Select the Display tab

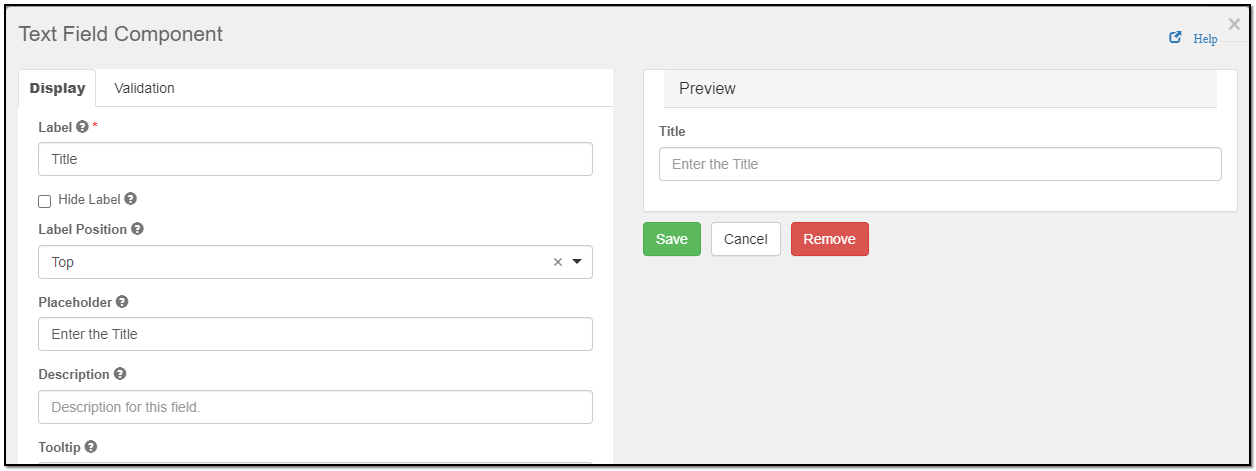click(57, 88)
